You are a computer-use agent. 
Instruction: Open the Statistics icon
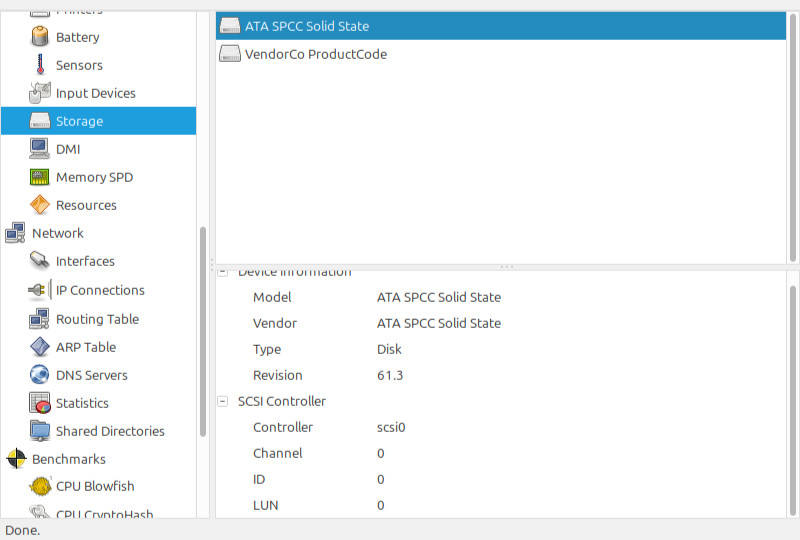(40, 403)
